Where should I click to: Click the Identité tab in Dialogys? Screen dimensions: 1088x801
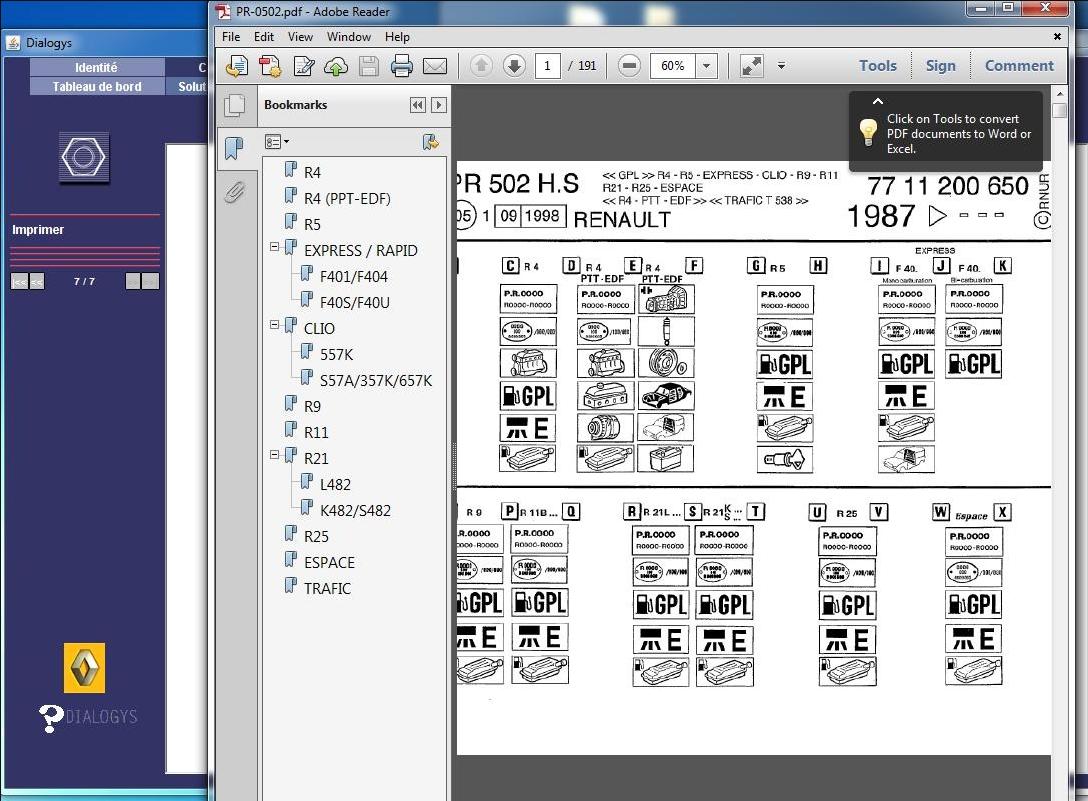96,67
